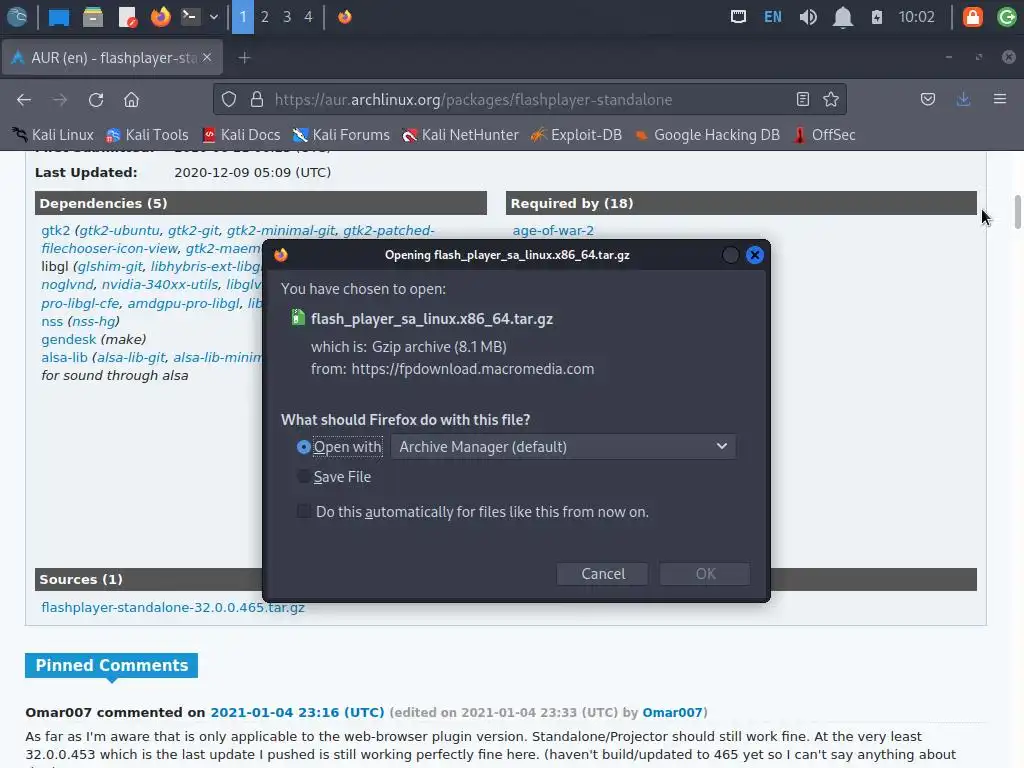Open the tracking protection shield icon
Viewport: 1024px width, 768px height.
(229, 99)
